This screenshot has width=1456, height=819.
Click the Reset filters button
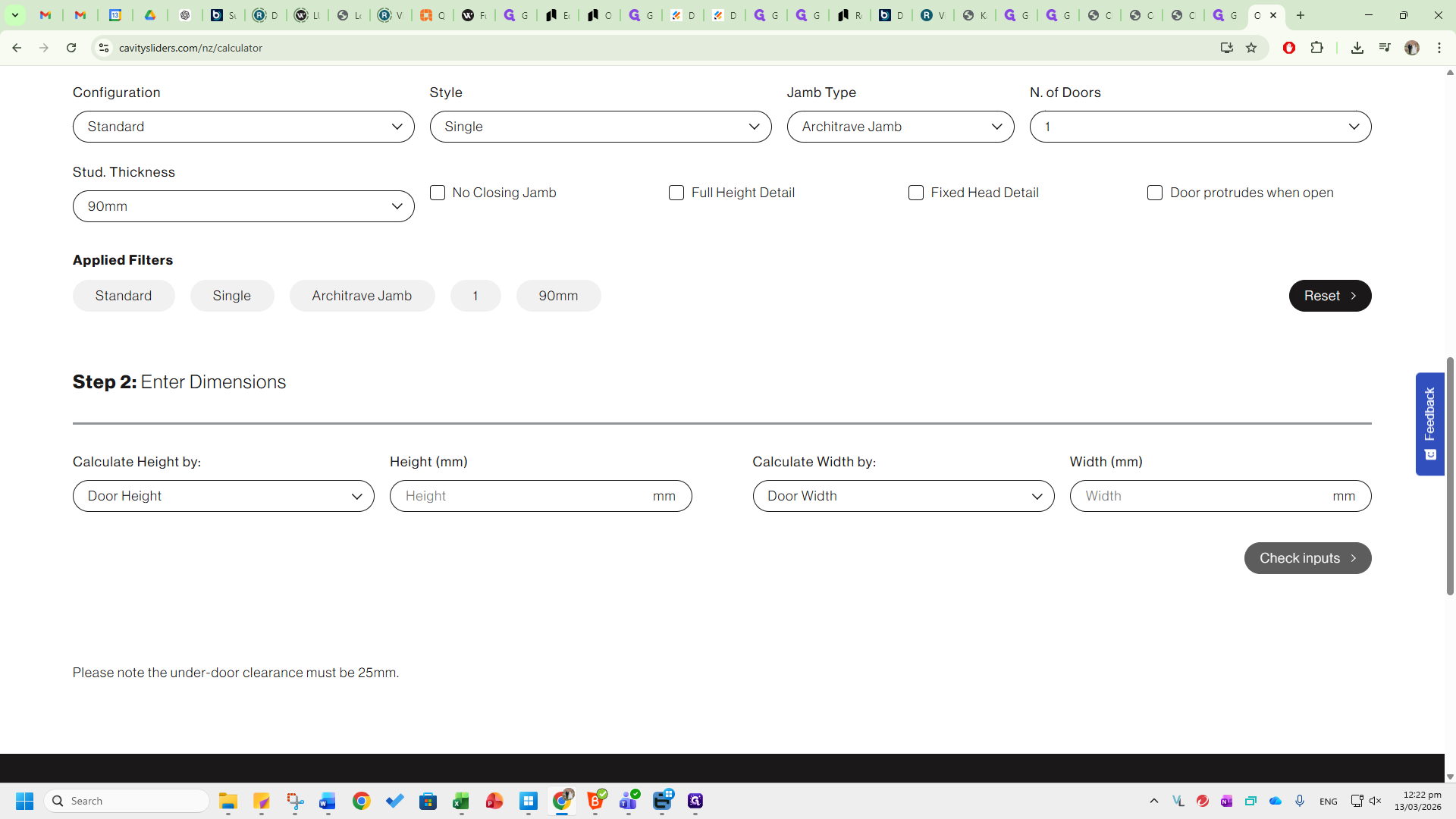1329,296
